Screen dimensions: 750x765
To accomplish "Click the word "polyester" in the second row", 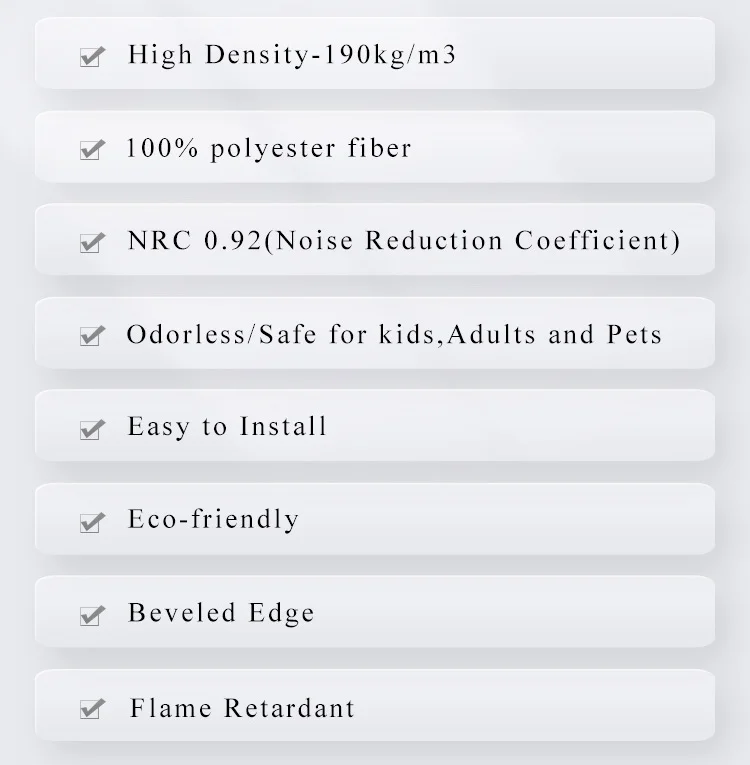I will [274, 149].
